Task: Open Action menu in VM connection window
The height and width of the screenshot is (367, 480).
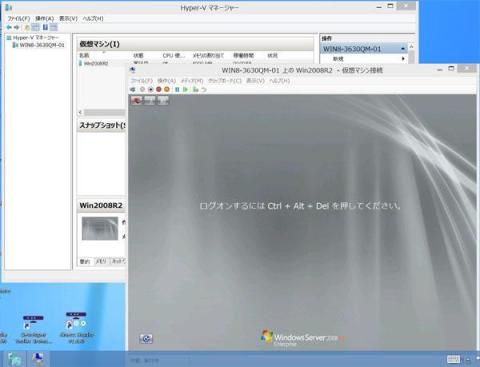Action: coord(166,81)
